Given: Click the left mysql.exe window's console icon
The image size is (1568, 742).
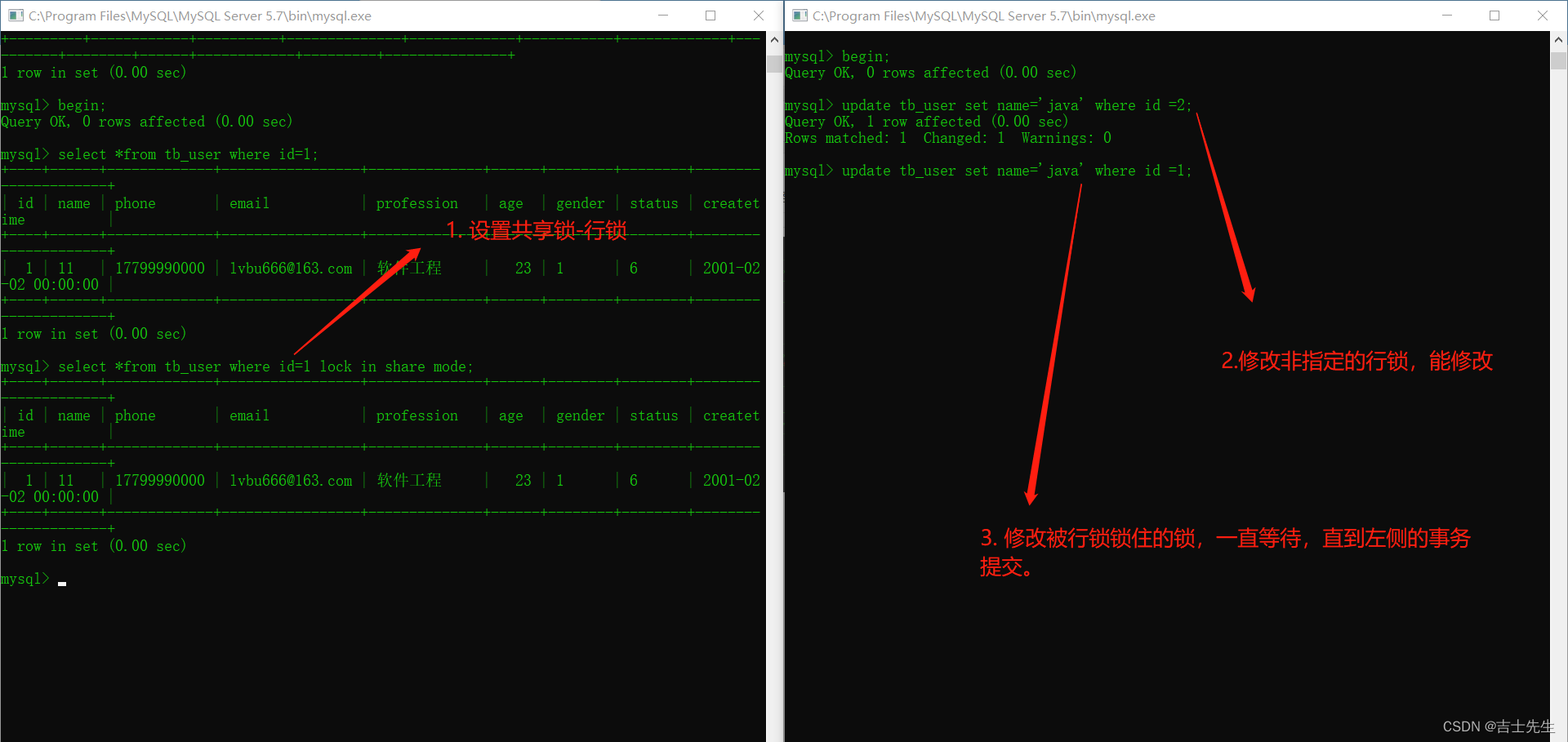Looking at the screenshot, I should pyautogui.click(x=16, y=16).
